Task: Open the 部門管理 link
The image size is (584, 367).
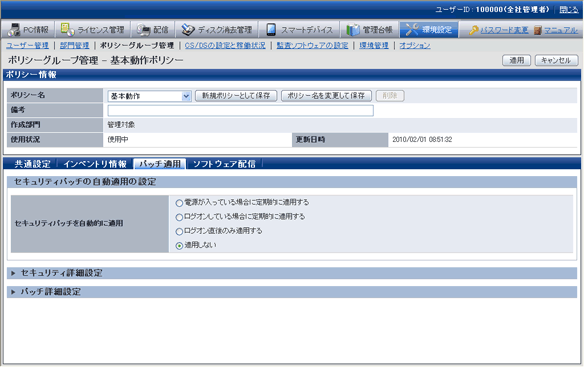Action: pos(74,45)
